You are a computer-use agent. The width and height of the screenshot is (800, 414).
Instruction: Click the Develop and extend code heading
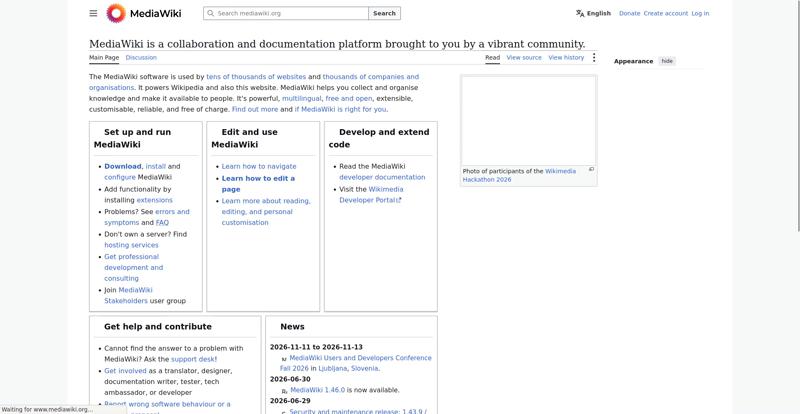[x=379, y=138]
